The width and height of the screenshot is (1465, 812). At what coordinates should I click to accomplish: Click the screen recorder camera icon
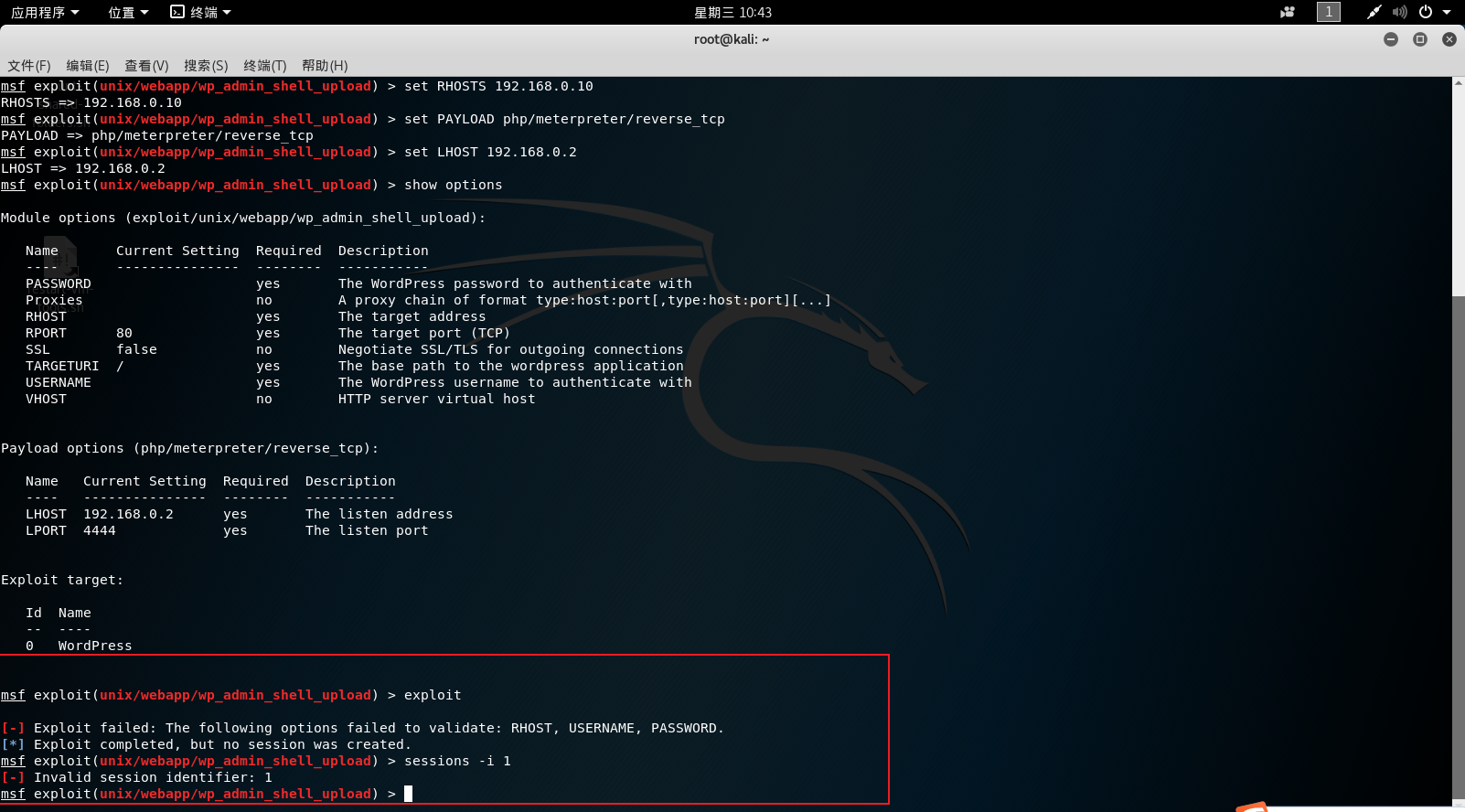(x=1288, y=12)
